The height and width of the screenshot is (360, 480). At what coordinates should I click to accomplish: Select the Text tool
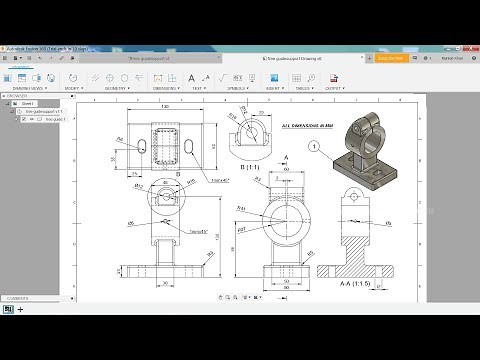(191, 78)
